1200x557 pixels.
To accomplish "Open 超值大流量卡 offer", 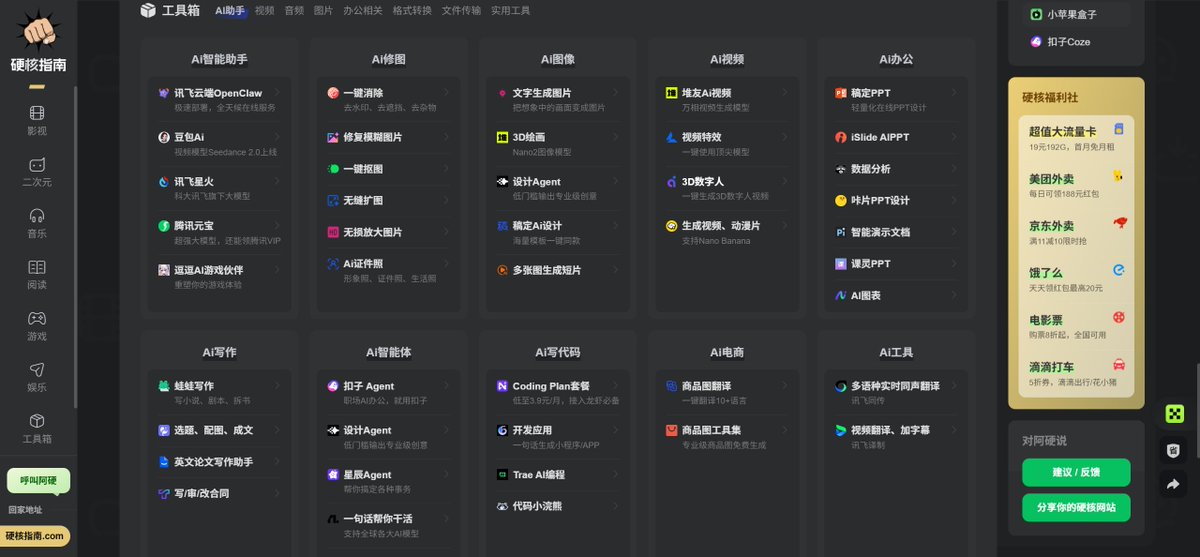I will 1076,137.
